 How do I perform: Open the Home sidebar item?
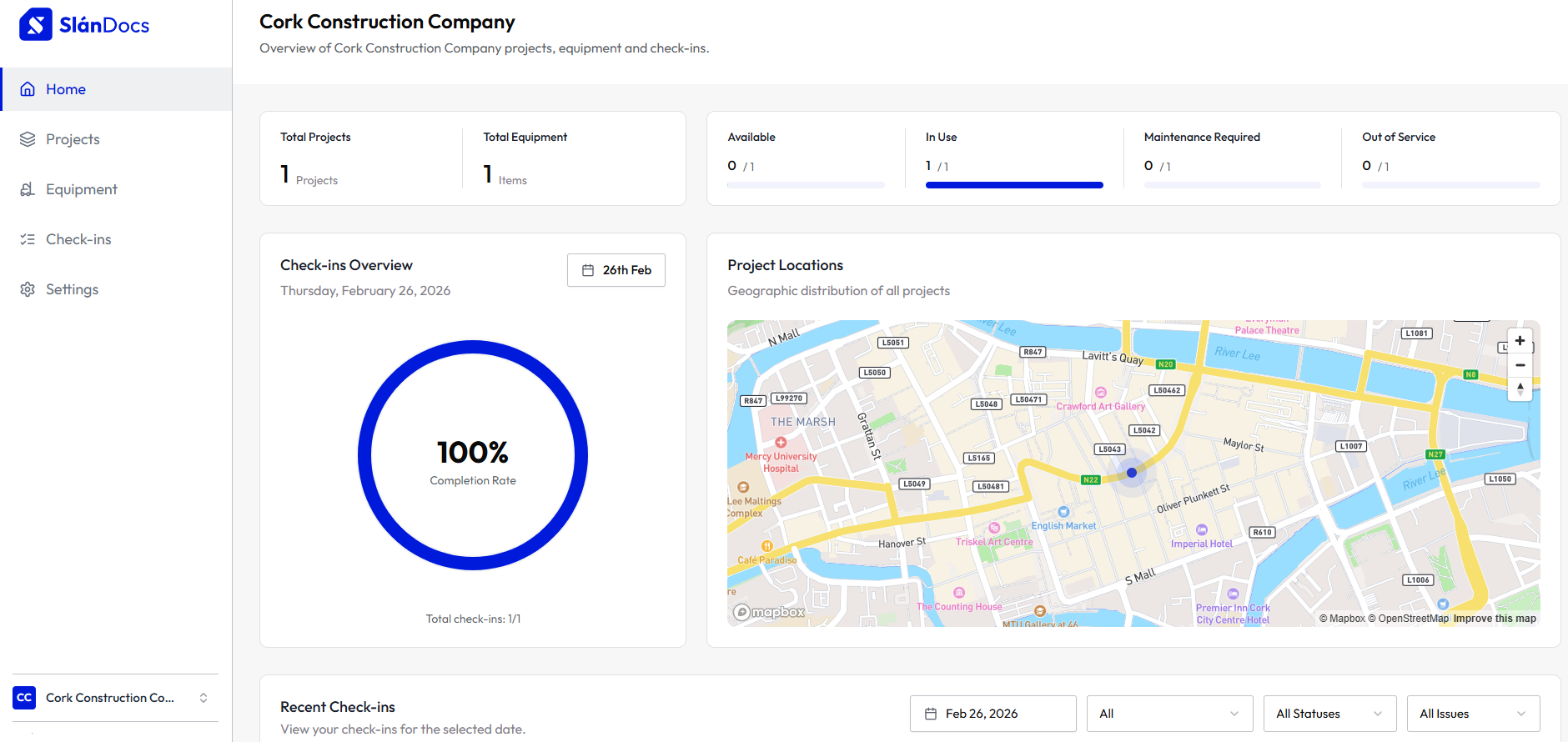[116, 89]
